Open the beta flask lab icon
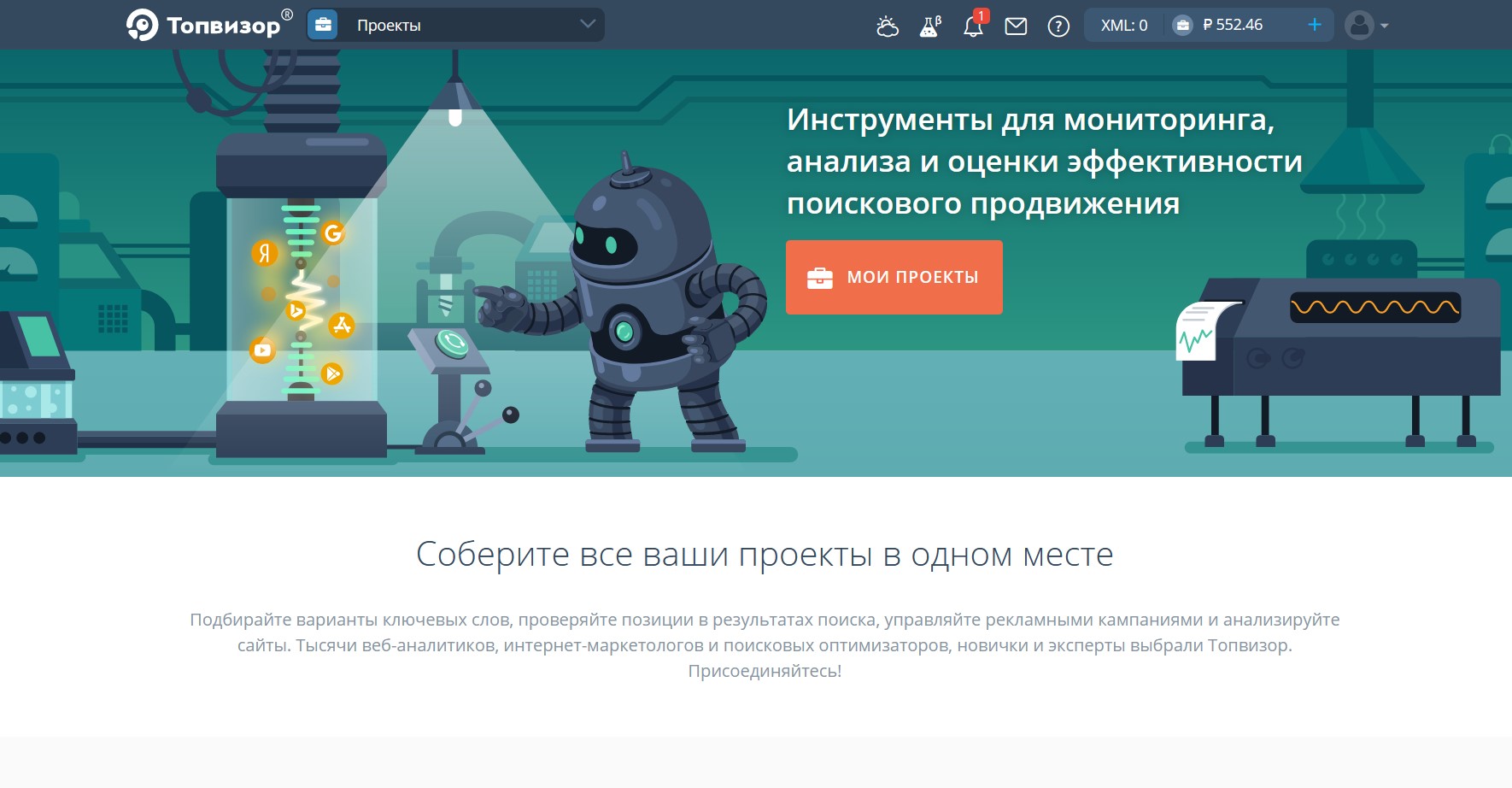Screen dimensions: 1512x788 click(929, 26)
